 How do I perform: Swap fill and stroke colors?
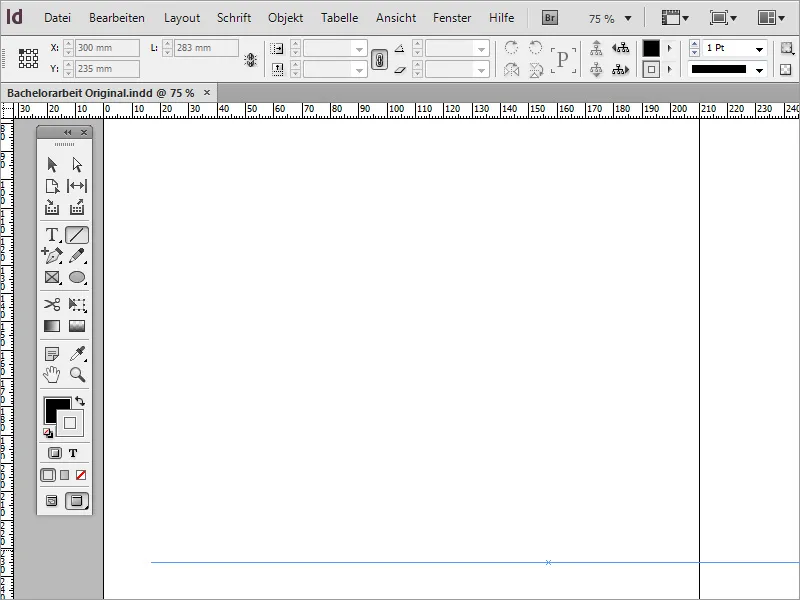coord(80,401)
